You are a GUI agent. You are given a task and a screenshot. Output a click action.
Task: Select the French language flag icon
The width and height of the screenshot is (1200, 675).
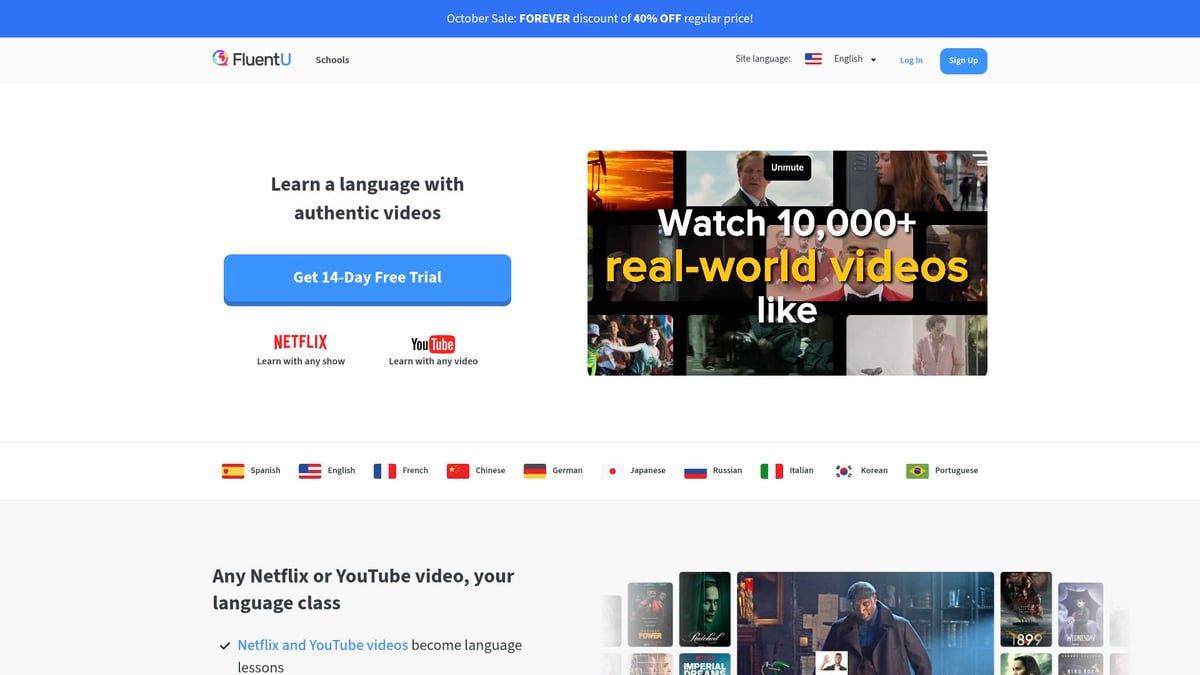point(383,469)
